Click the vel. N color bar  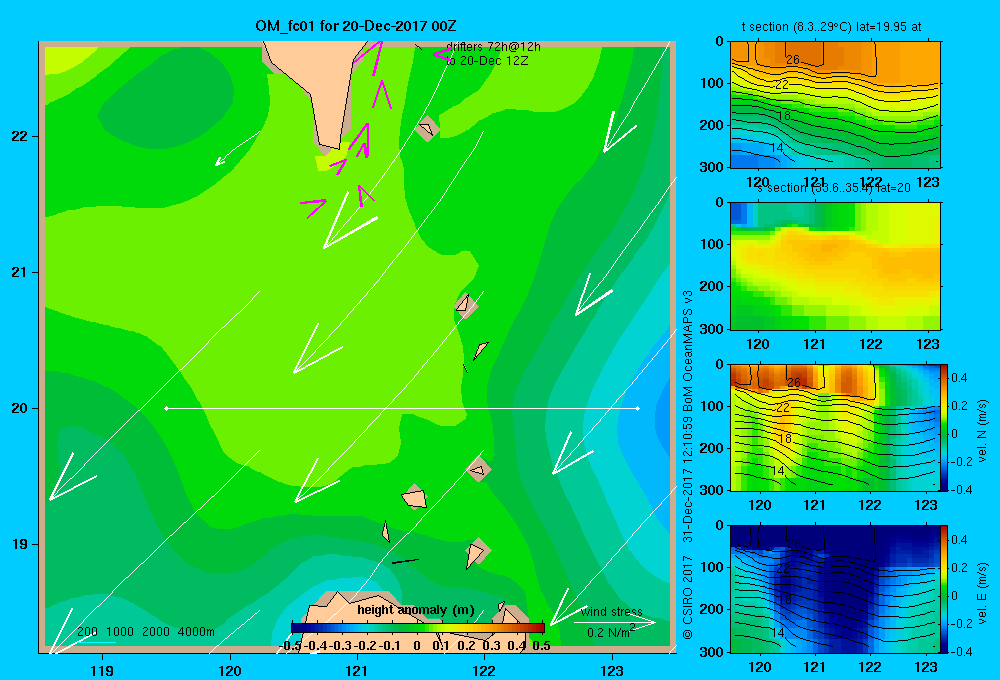pos(945,427)
